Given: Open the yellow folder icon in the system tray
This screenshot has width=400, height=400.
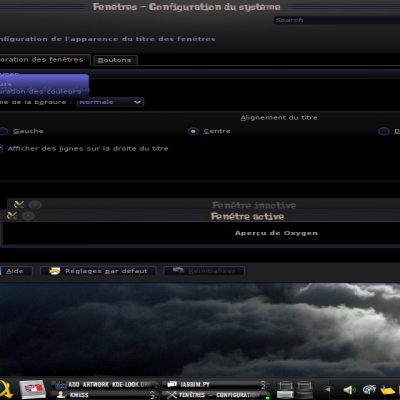Looking at the screenshot, I should tap(388, 390).
